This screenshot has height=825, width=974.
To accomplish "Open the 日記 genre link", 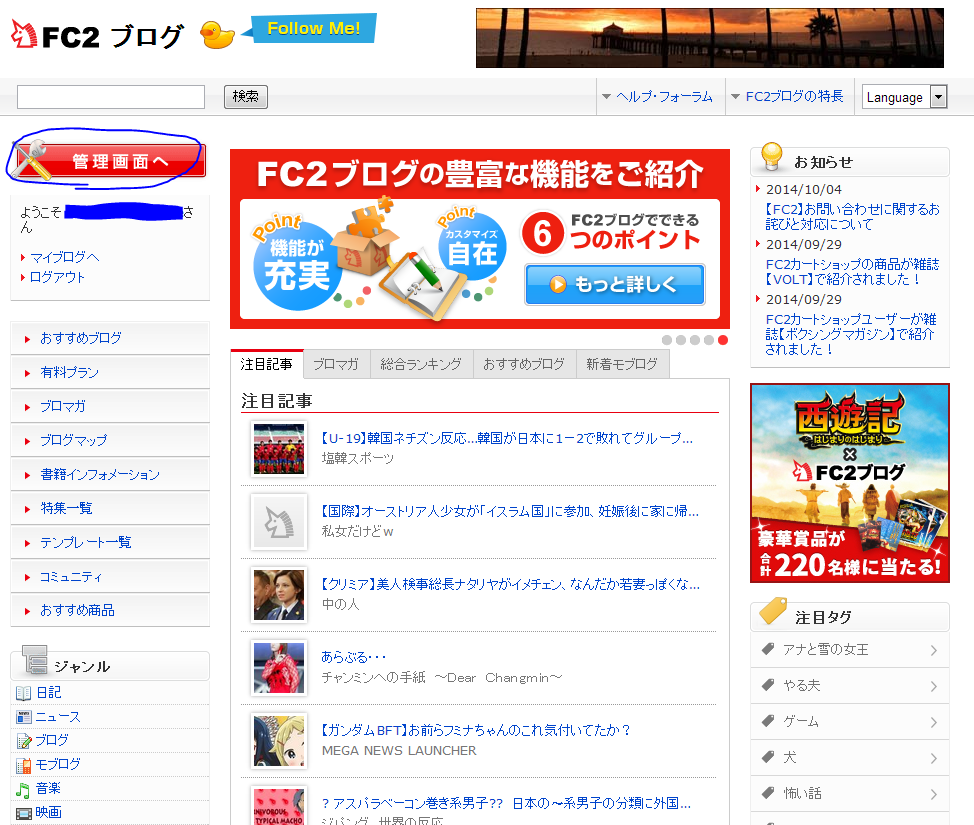I will 48,693.
